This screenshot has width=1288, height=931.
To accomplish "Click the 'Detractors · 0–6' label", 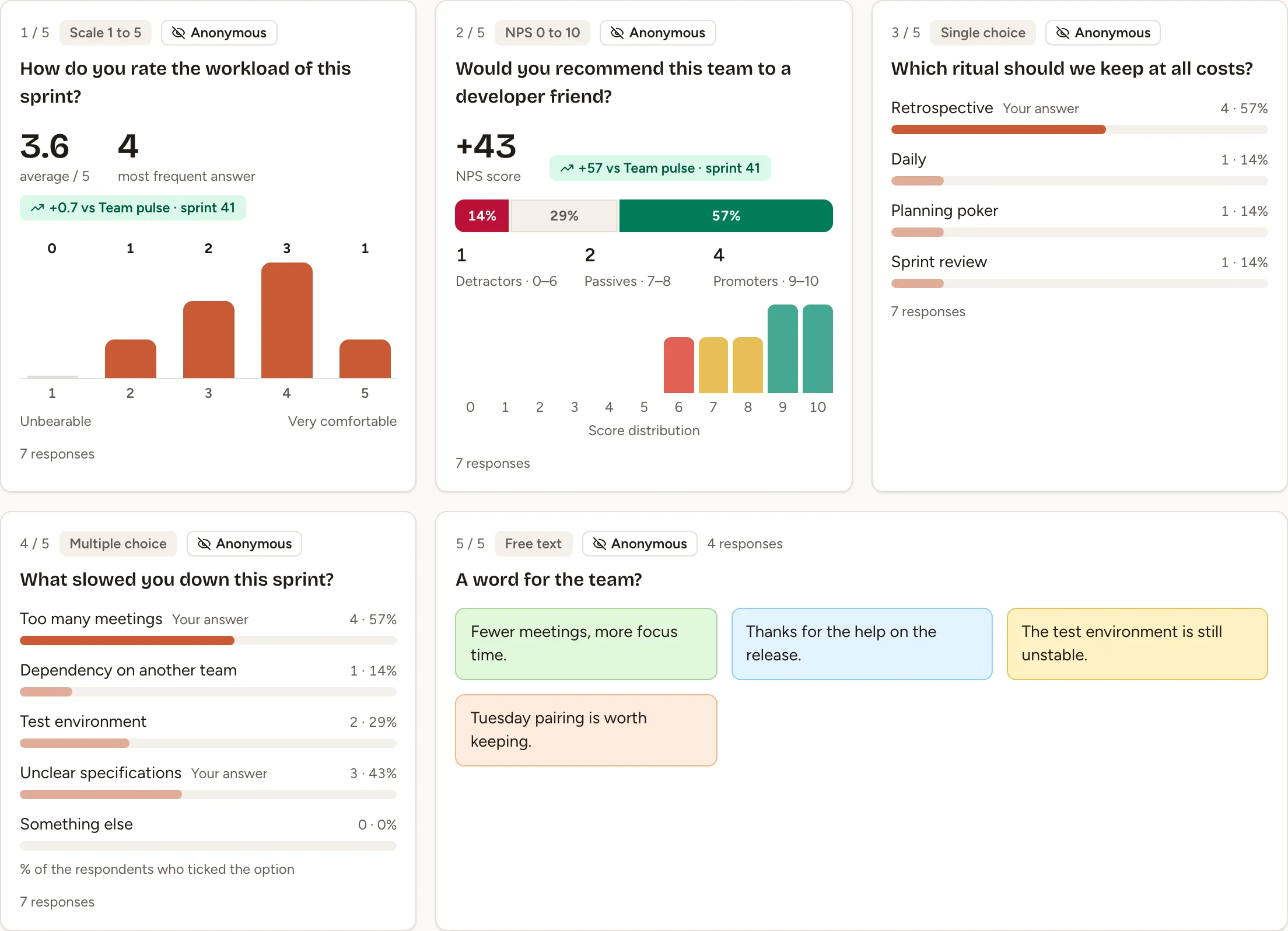I will [x=506, y=281].
